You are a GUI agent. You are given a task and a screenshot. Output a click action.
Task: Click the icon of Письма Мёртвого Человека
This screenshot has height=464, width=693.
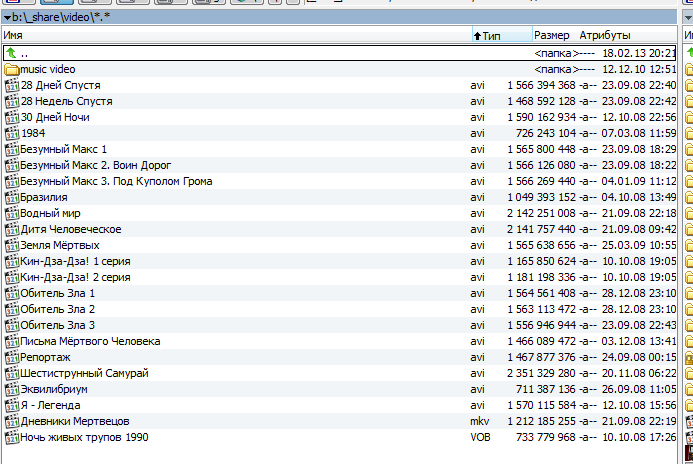(12, 341)
